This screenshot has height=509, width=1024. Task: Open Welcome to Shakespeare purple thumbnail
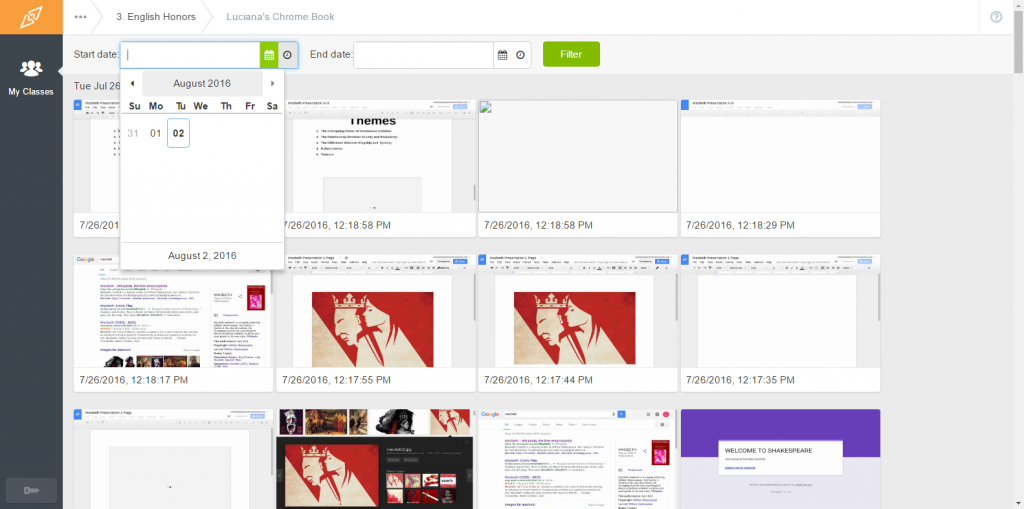[x=780, y=459]
